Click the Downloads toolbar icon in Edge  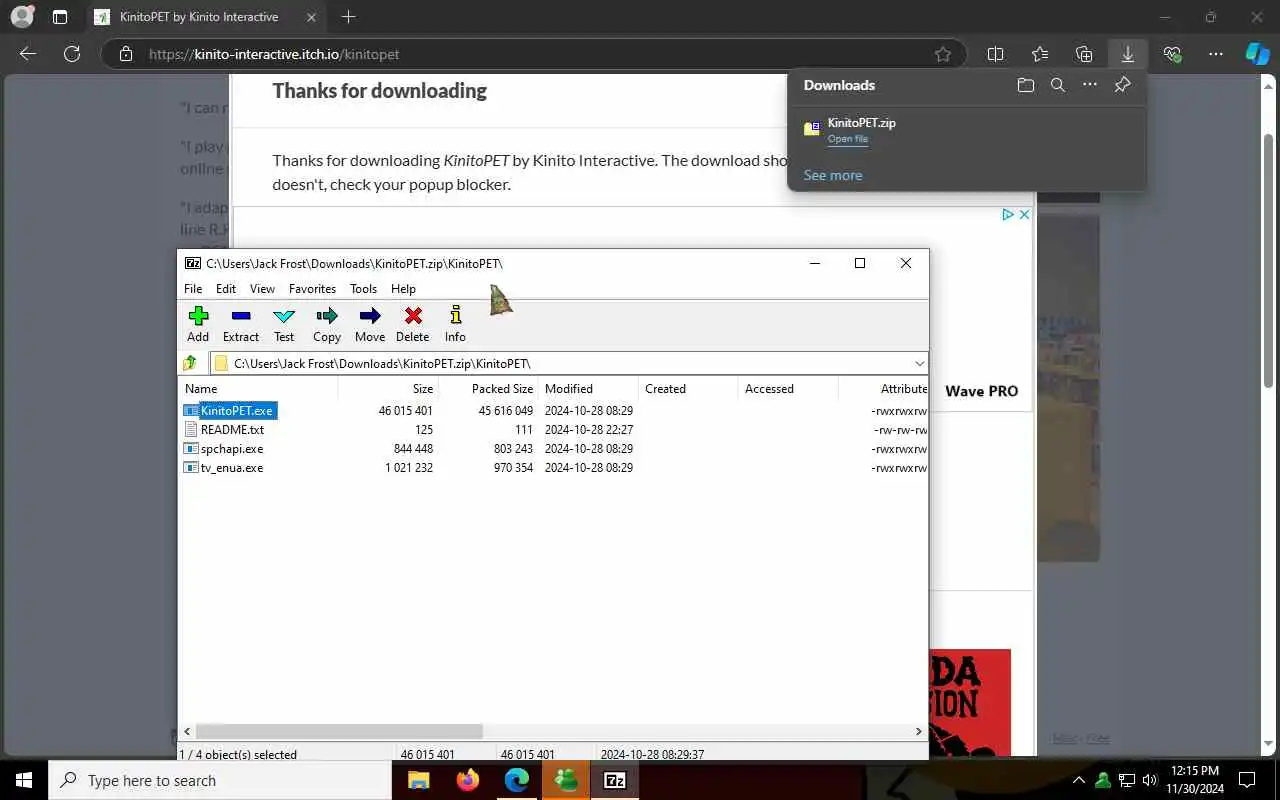pos(1128,54)
